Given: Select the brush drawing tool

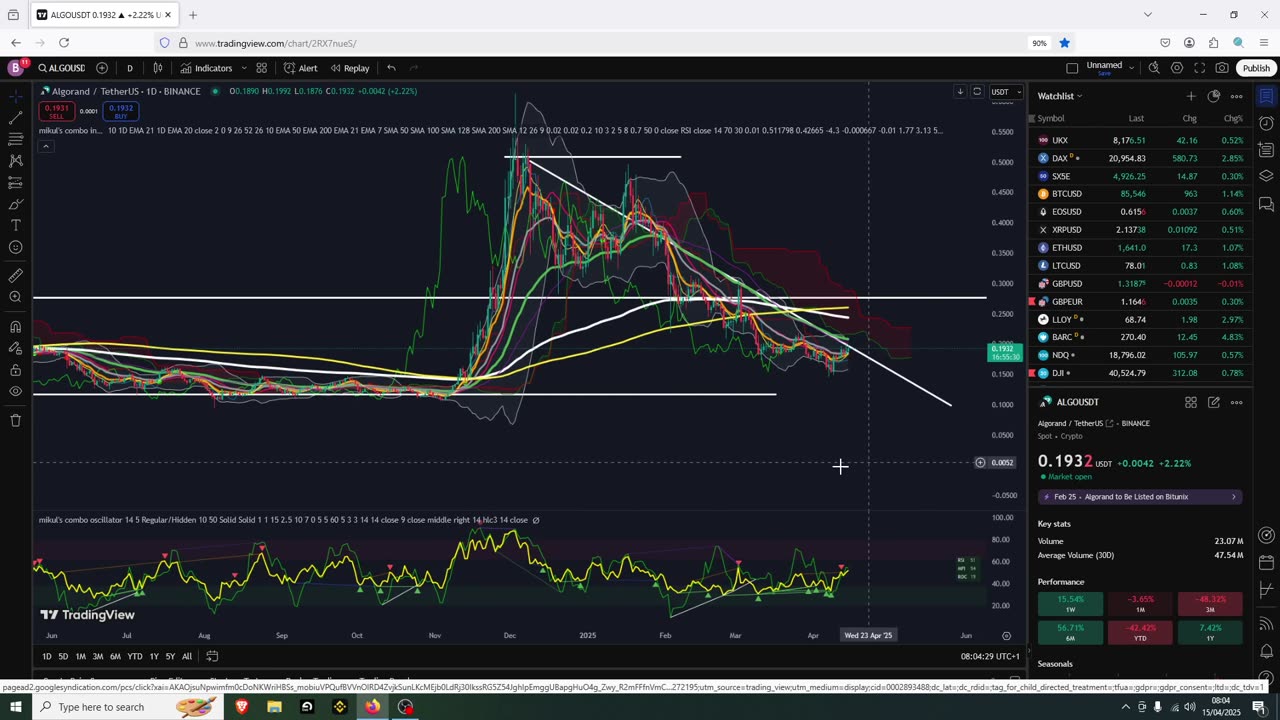Looking at the screenshot, I should click(x=15, y=204).
